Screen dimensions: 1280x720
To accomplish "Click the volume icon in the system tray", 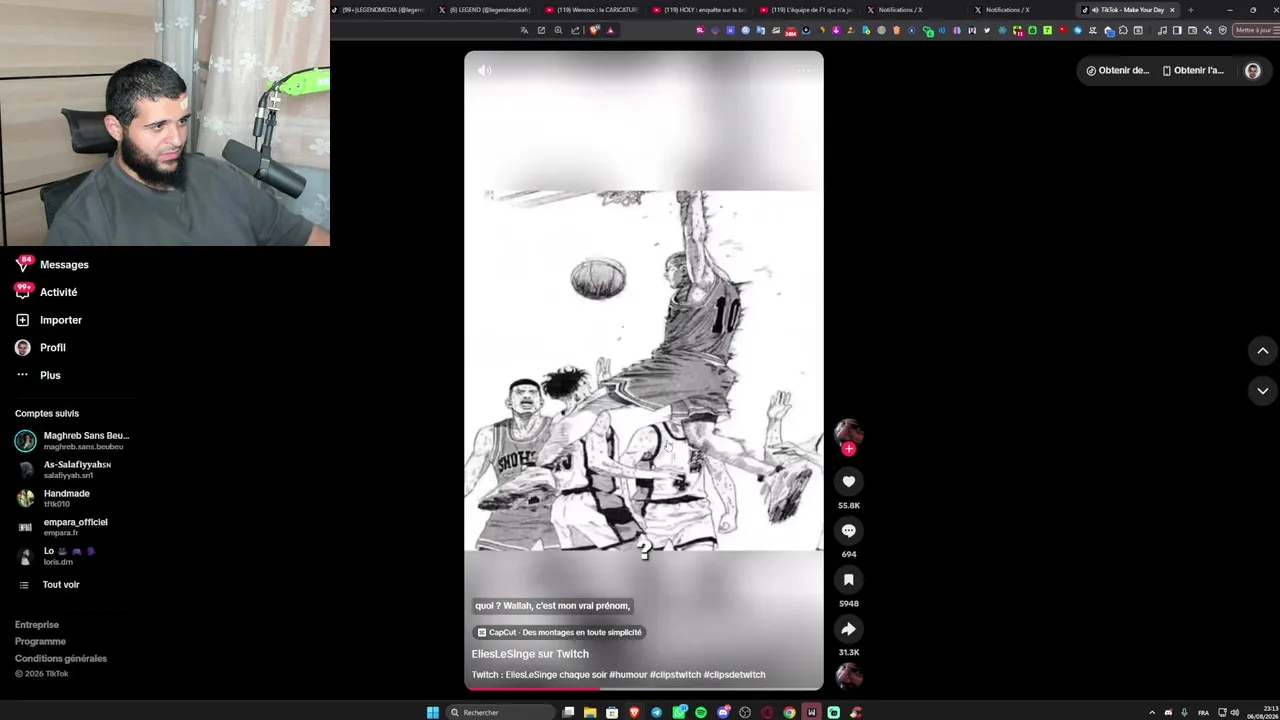I will [1235, 712].
